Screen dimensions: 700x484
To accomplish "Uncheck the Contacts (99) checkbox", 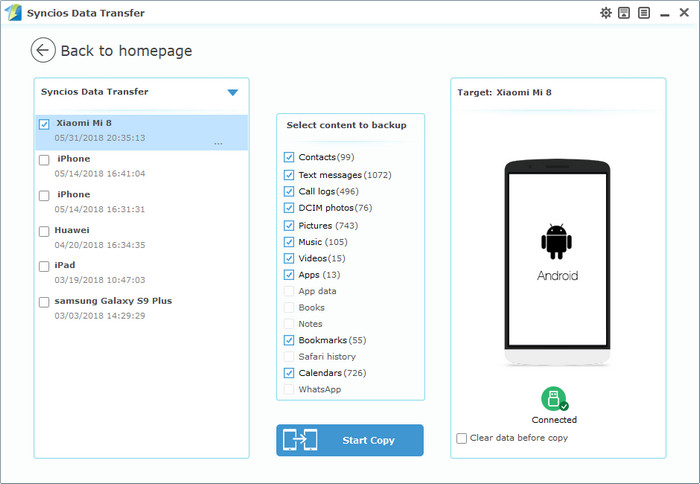I will pos(289,157).
